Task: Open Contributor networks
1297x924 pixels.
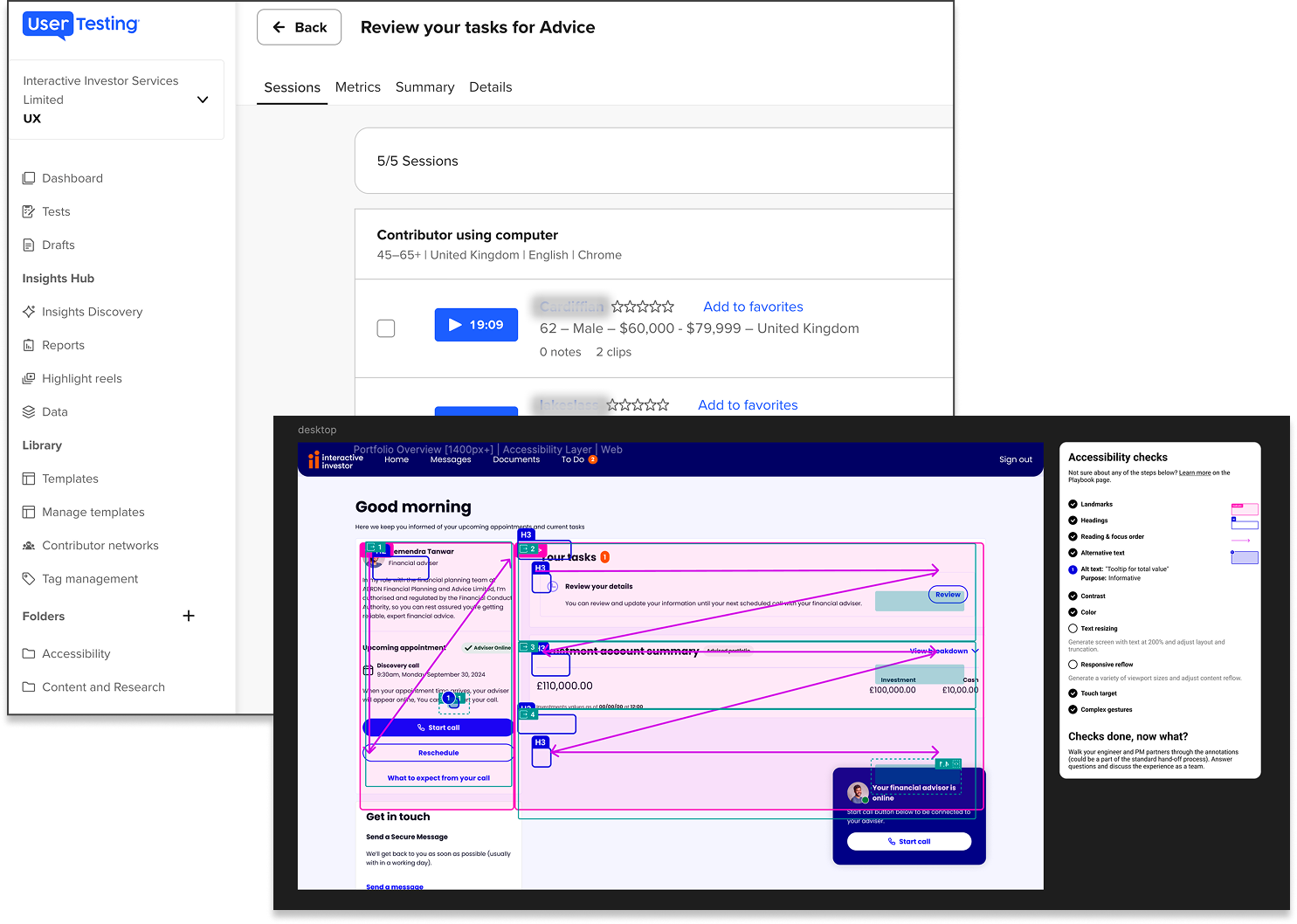Action: 90,545
